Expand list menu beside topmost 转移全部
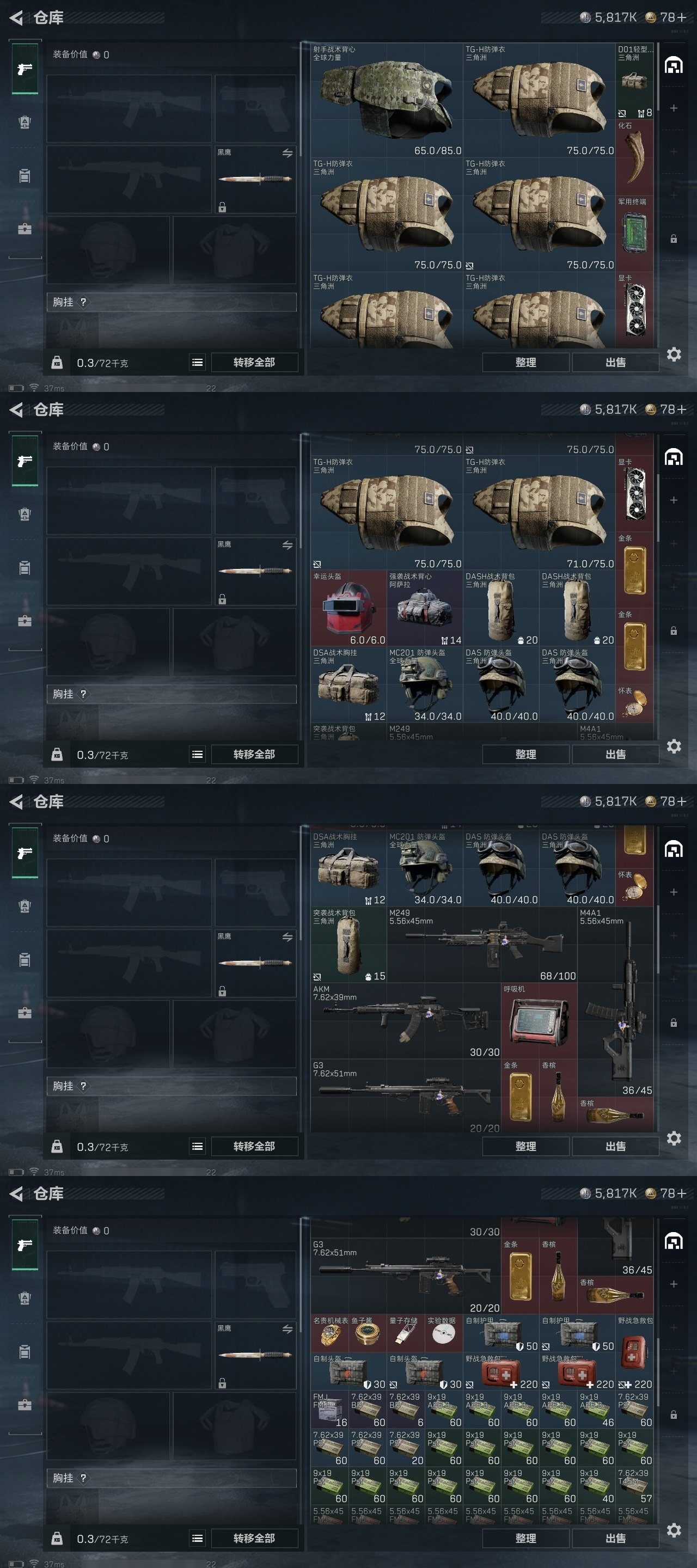The width and height of the screenshot is (697, 1568). (x=197, y=362)
